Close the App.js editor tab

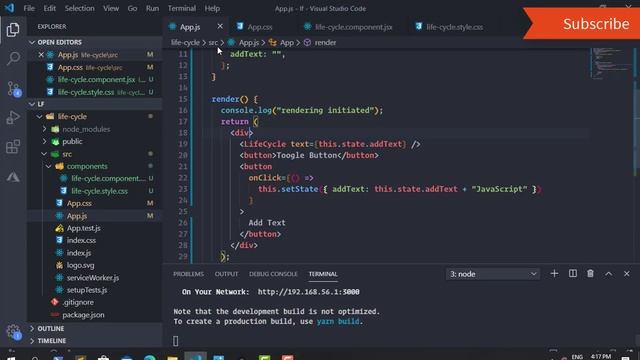point(220,27)
